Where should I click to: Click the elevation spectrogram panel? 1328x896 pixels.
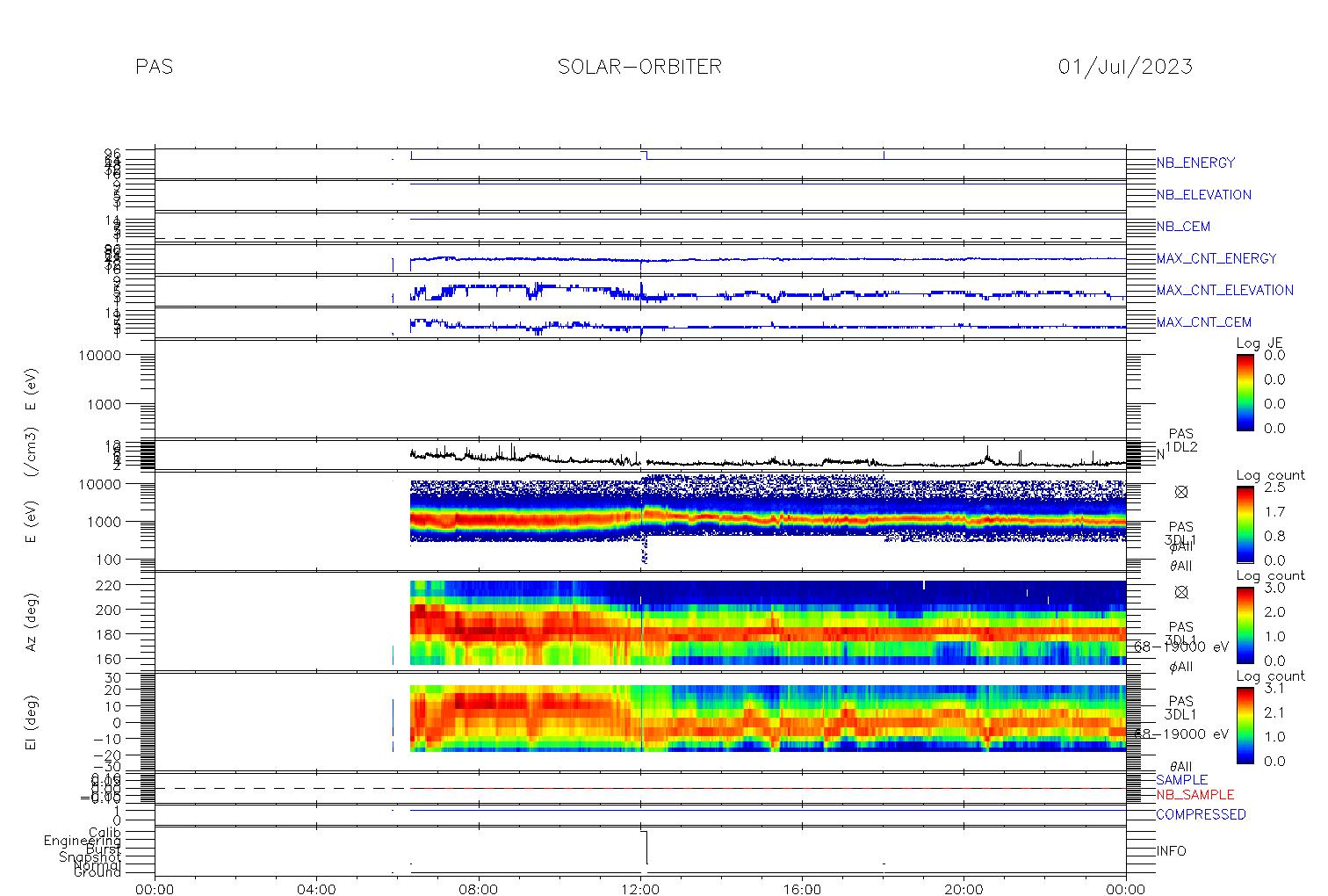coord(640,721)
